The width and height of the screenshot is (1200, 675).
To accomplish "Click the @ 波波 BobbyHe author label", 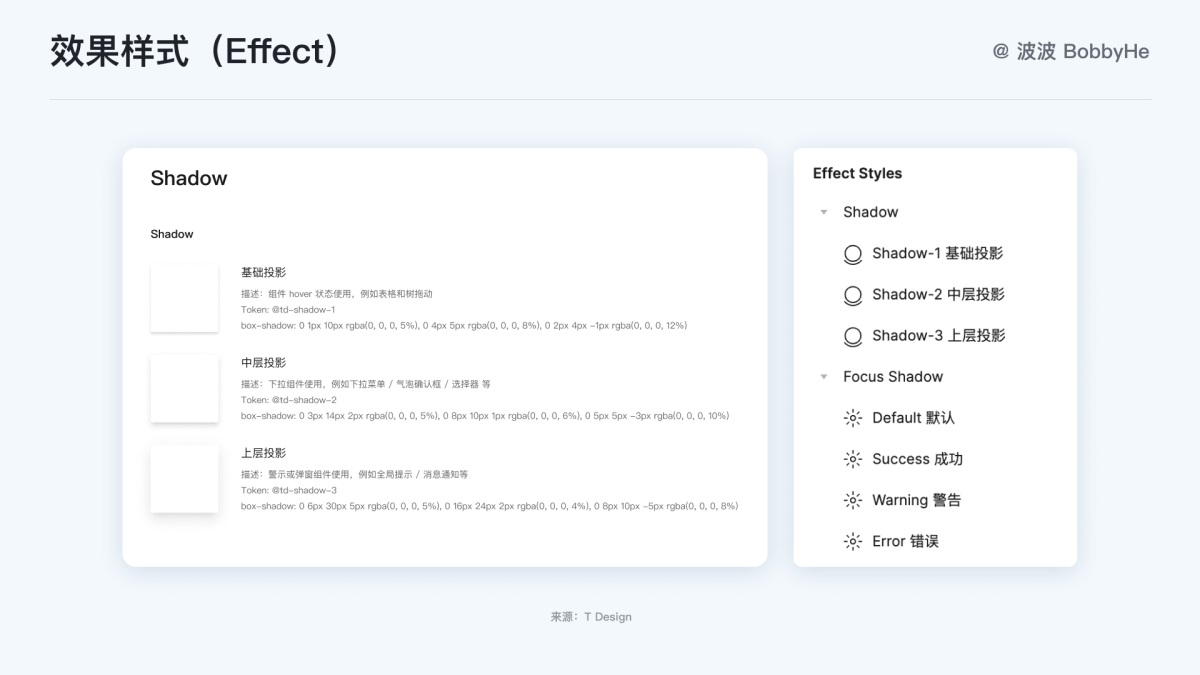I will 1070,51.
